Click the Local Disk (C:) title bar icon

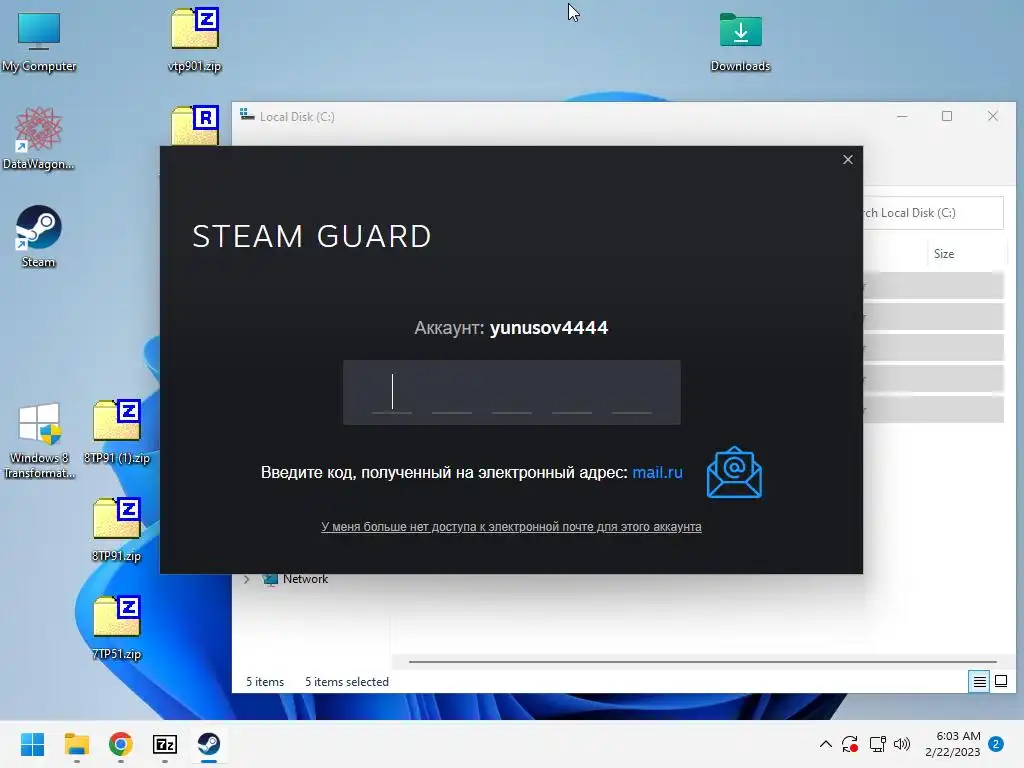click(247, 115)
